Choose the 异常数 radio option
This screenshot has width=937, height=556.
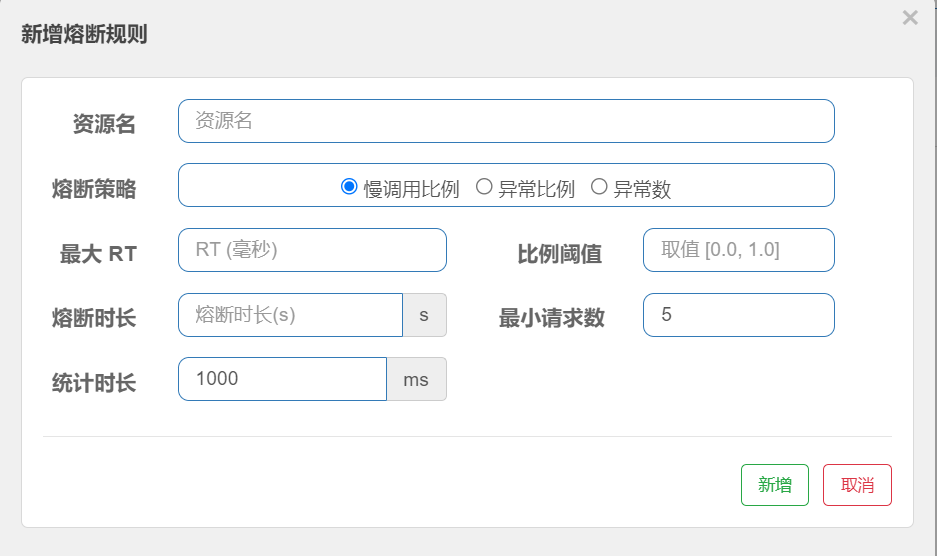pos(599,187)
